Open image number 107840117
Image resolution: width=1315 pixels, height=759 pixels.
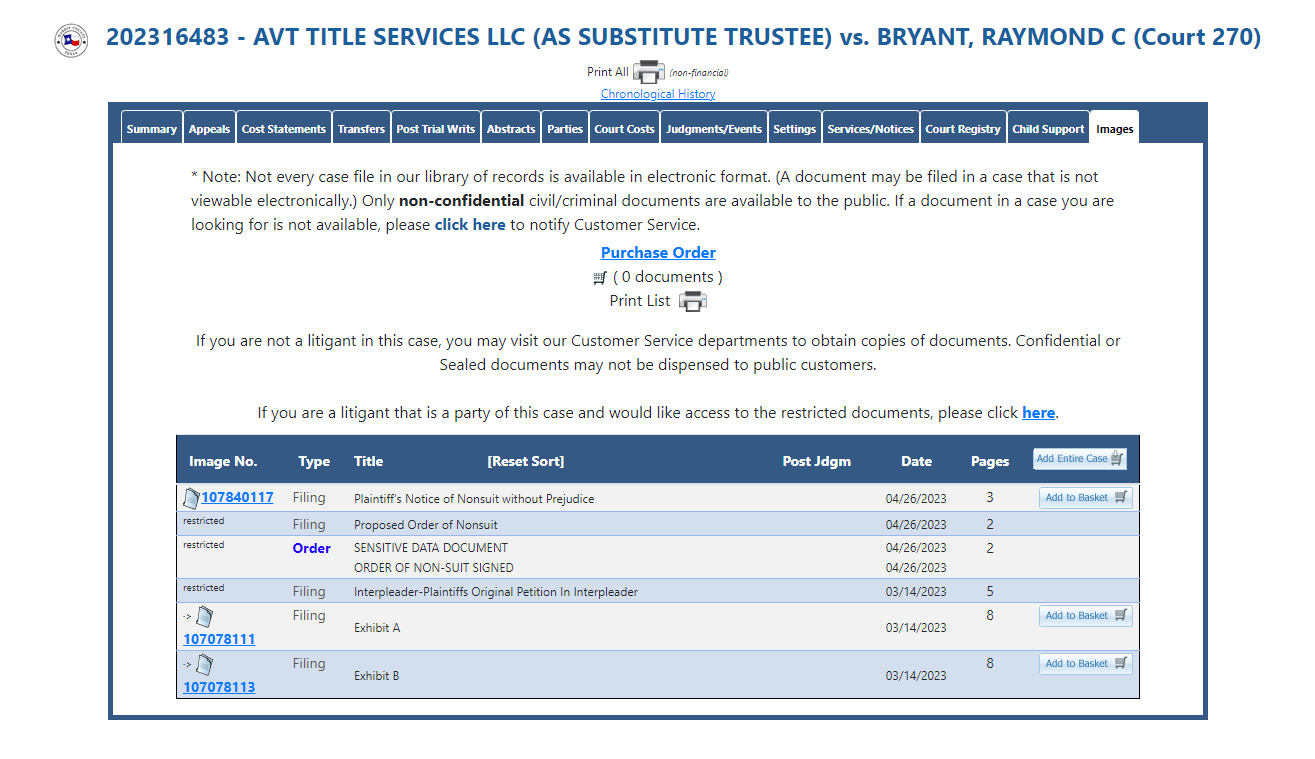[x=237, y=498]
